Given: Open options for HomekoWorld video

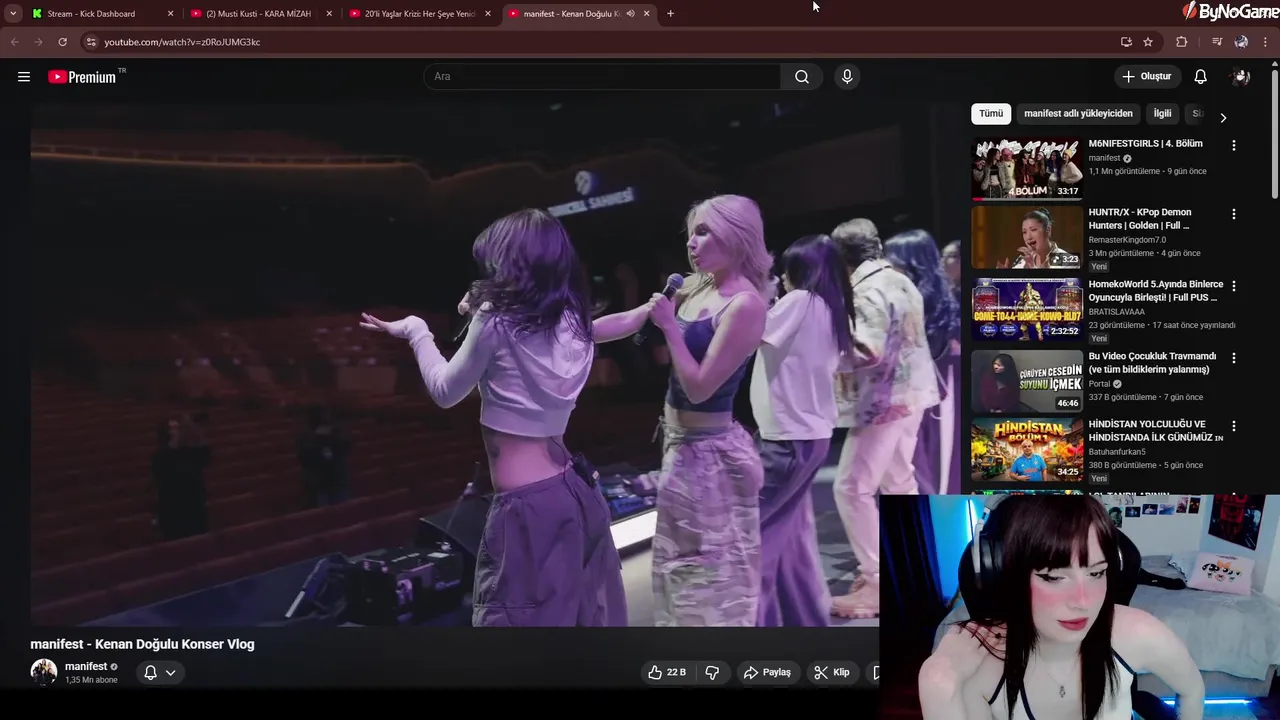Looking at the screenshot, I should coord(1233,286).
